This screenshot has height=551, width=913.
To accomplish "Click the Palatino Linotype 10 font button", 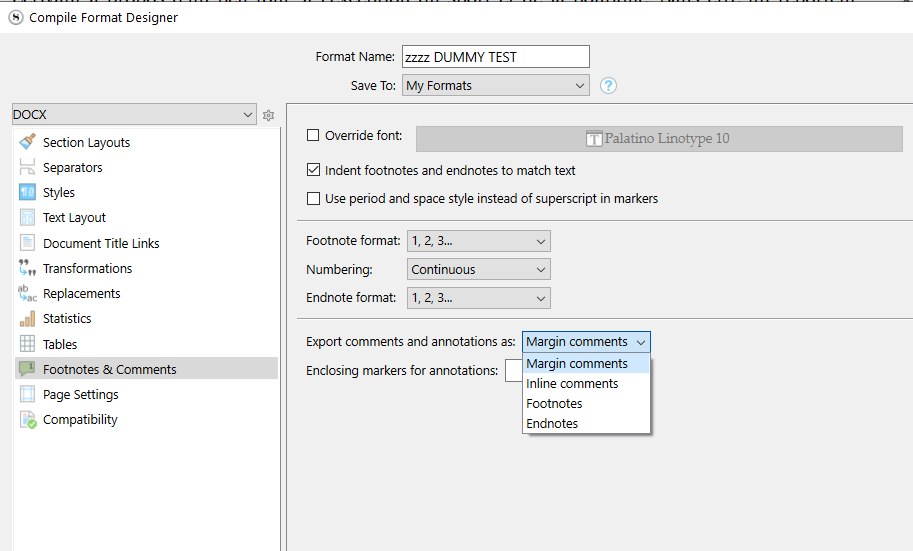I will point(657,139).
